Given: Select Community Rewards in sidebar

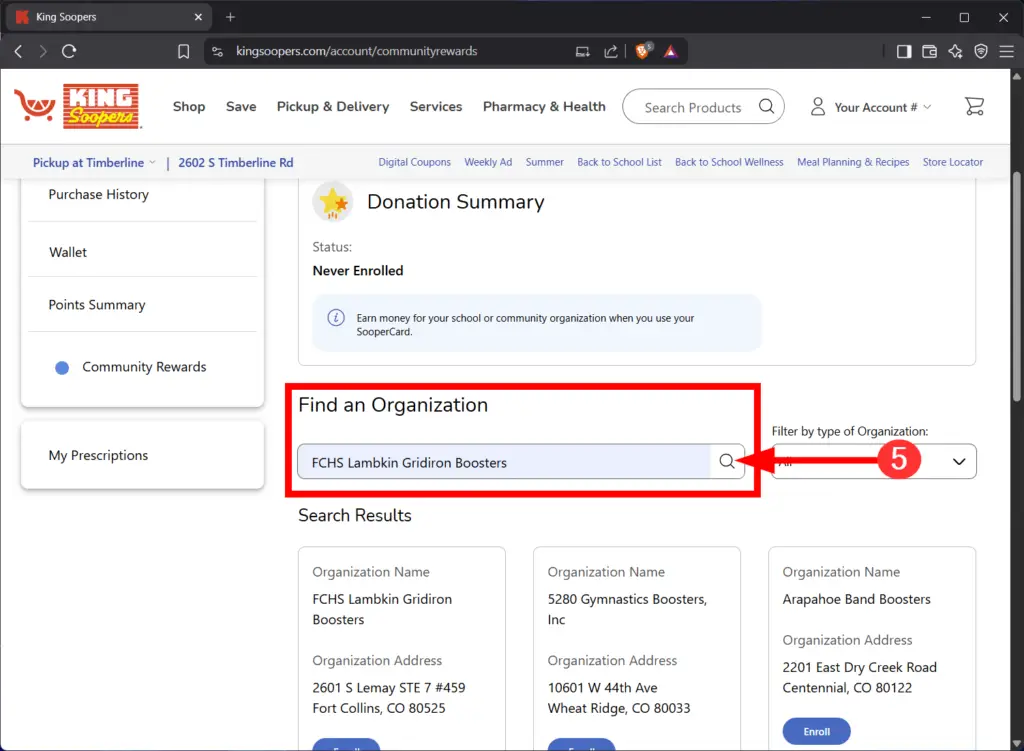Looking at the screenshot, I should coord(144,367).
